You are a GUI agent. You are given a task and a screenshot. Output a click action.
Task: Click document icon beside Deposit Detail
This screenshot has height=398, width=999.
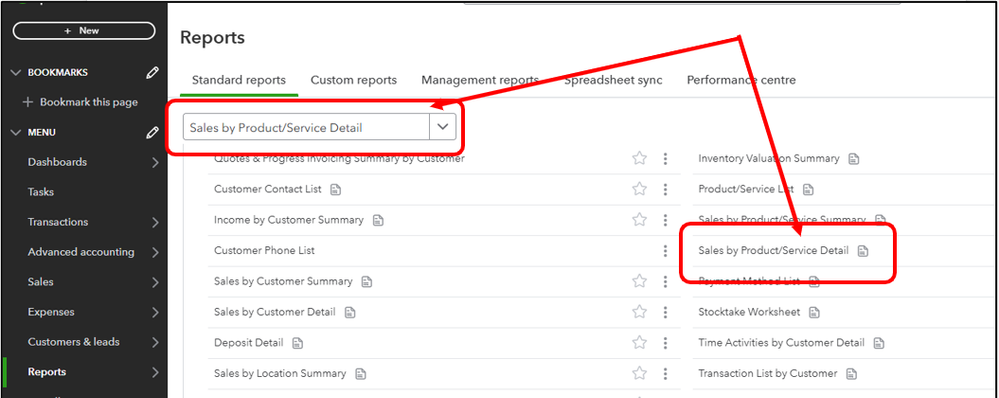point(298,343)
